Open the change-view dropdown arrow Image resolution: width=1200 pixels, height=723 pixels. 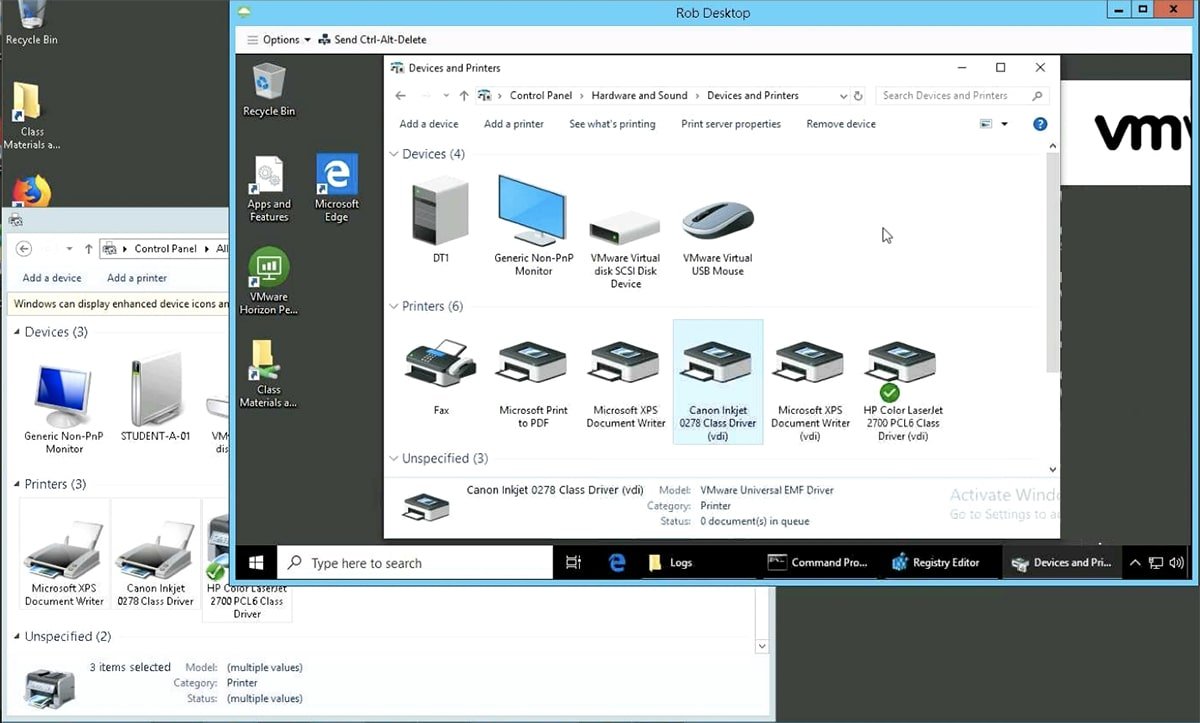coord(1005,123)
